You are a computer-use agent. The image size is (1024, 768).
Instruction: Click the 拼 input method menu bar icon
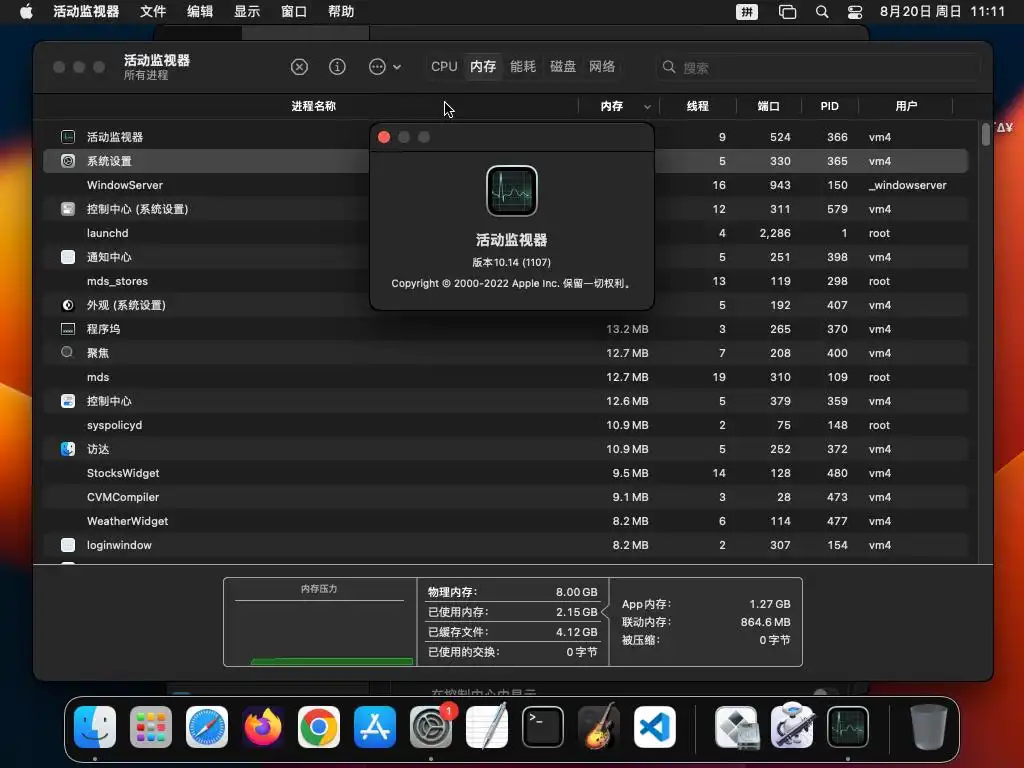[x=747, y=12]
